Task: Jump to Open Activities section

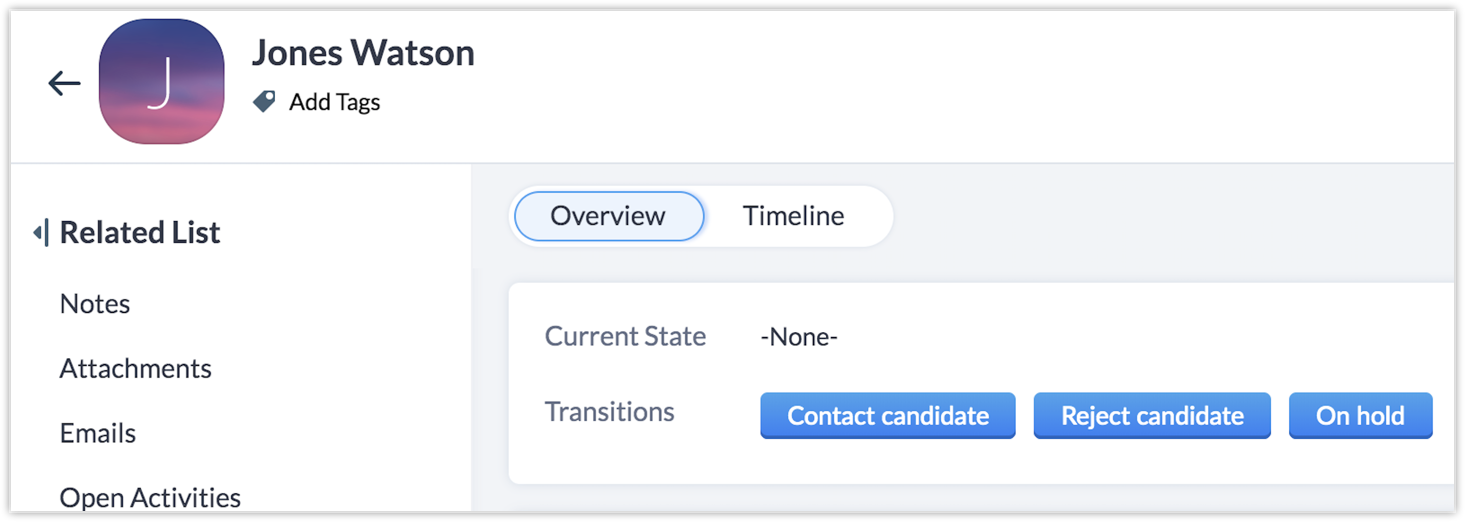Action: click(x=150, y=498)
